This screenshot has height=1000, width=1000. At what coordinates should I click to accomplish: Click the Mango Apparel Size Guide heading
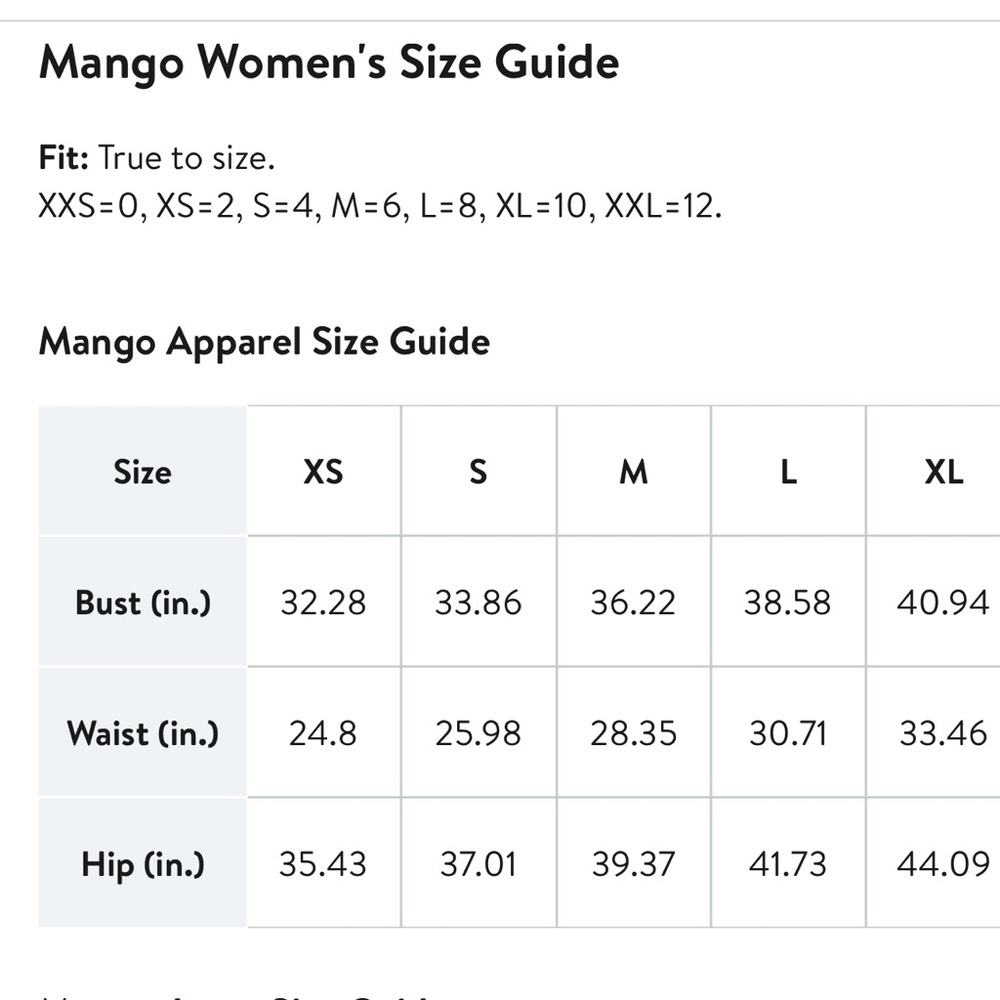[264, 342]
